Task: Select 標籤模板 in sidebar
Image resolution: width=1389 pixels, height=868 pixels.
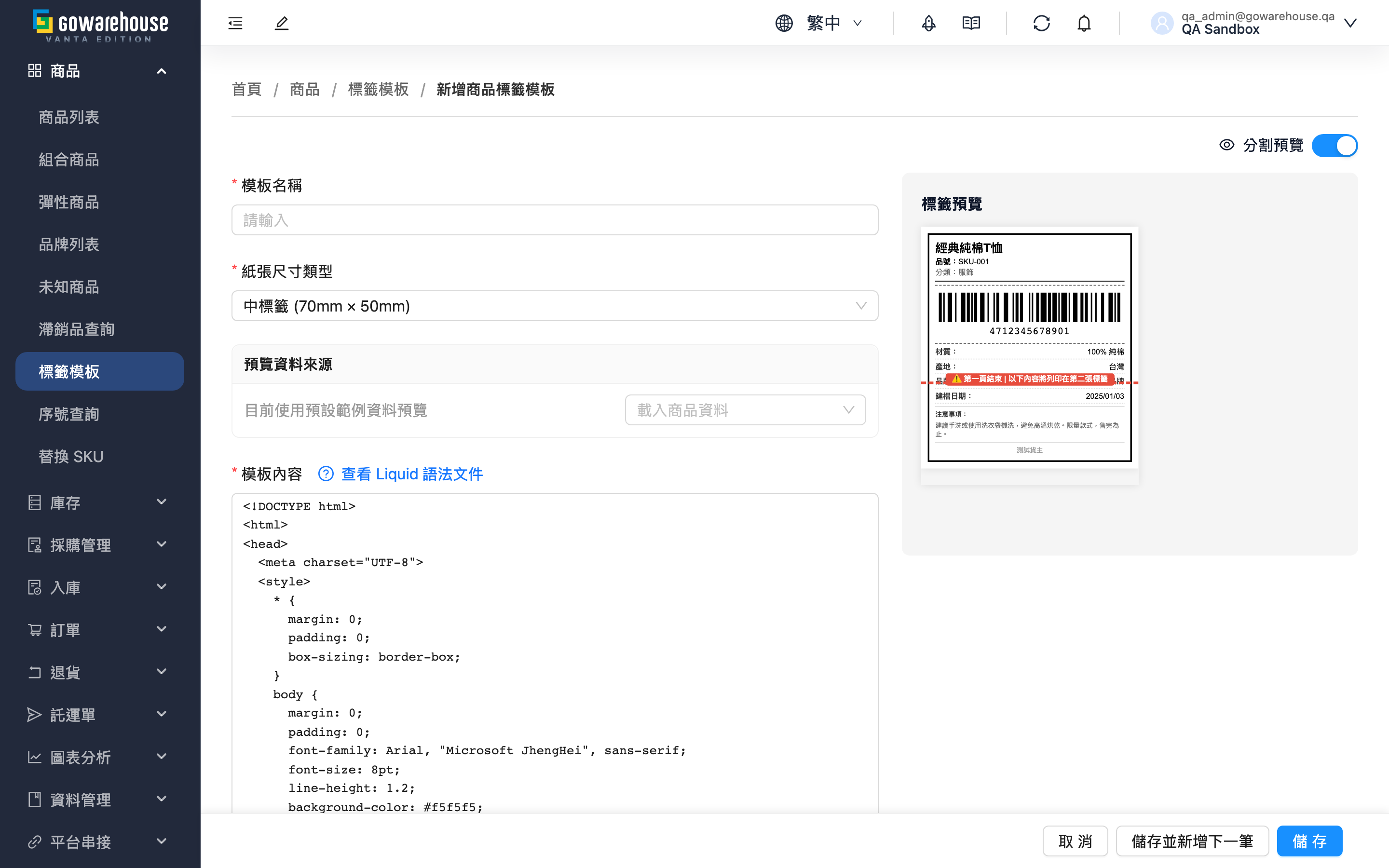Action: click(x=100, y=371)
